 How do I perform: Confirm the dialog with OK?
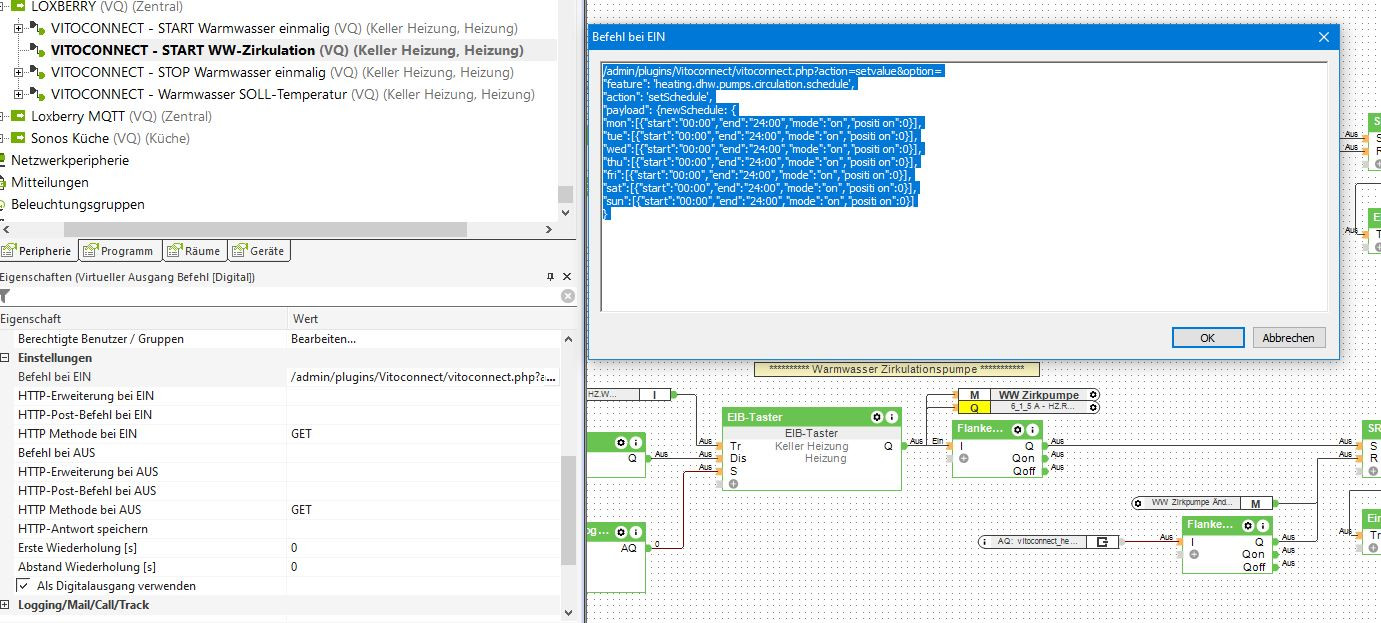pyautogui.click(x=1207, y=338)
